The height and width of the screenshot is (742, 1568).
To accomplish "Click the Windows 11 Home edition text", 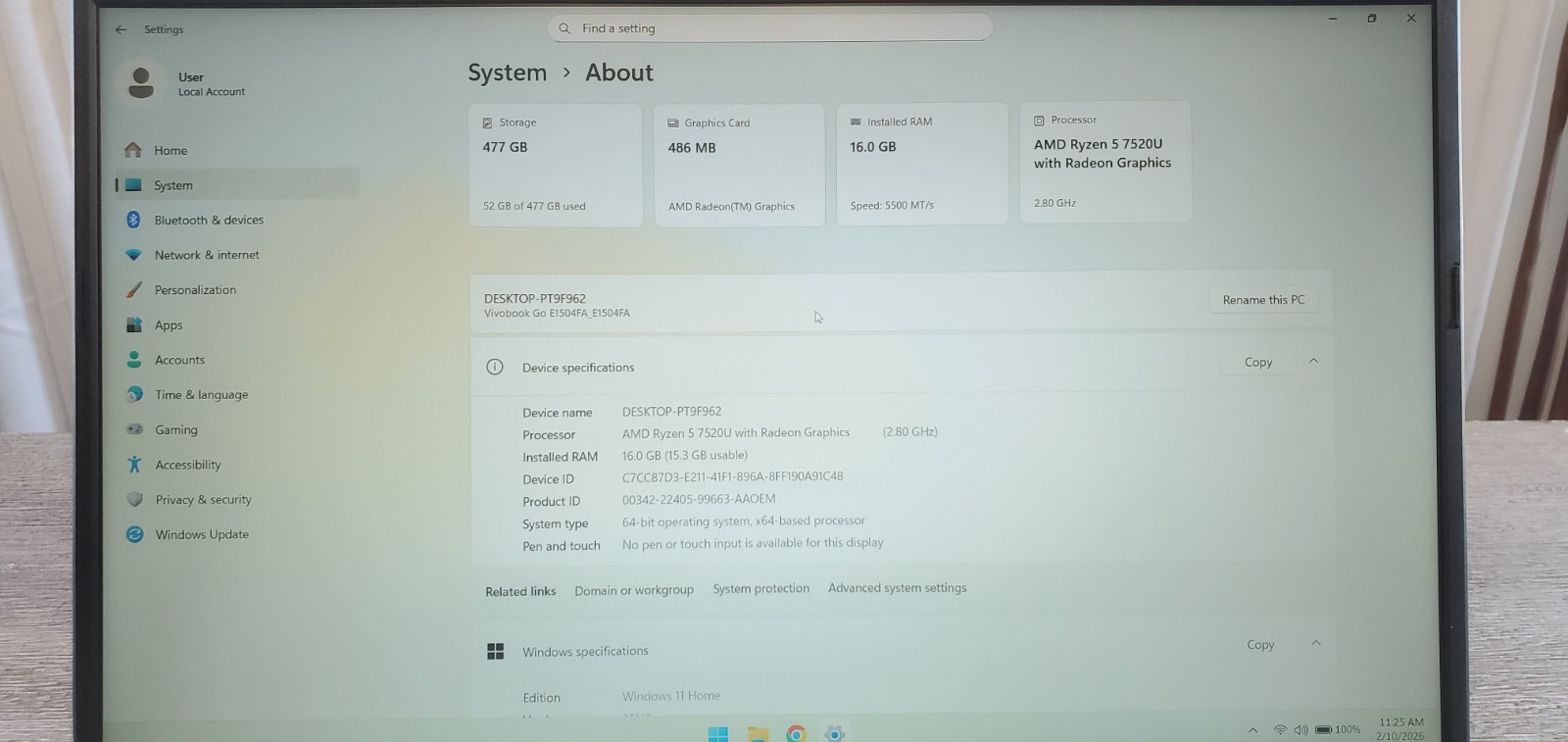I will [671, 696].
